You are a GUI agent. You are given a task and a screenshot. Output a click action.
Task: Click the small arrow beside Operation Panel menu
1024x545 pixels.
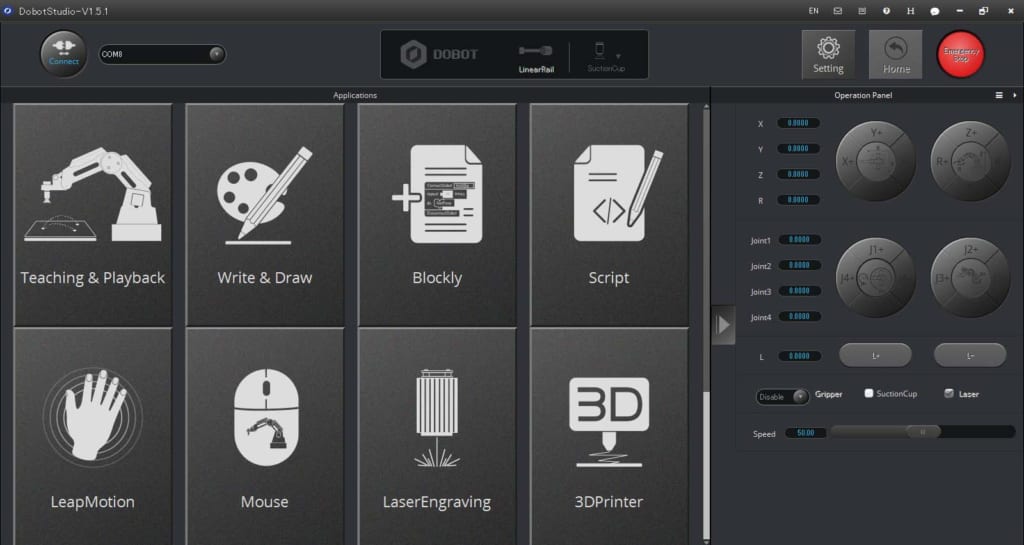tap(1014, 95)
